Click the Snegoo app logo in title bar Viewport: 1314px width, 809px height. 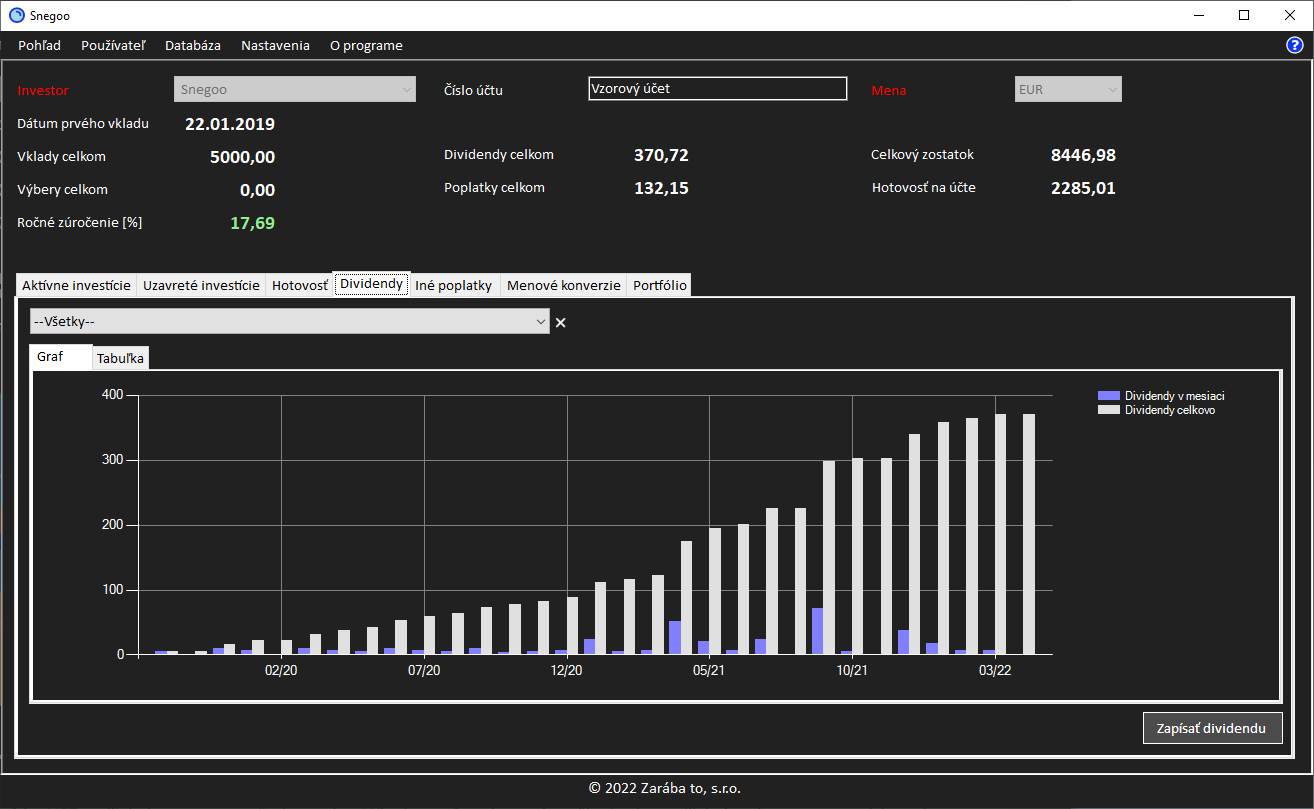pos(16,15)
